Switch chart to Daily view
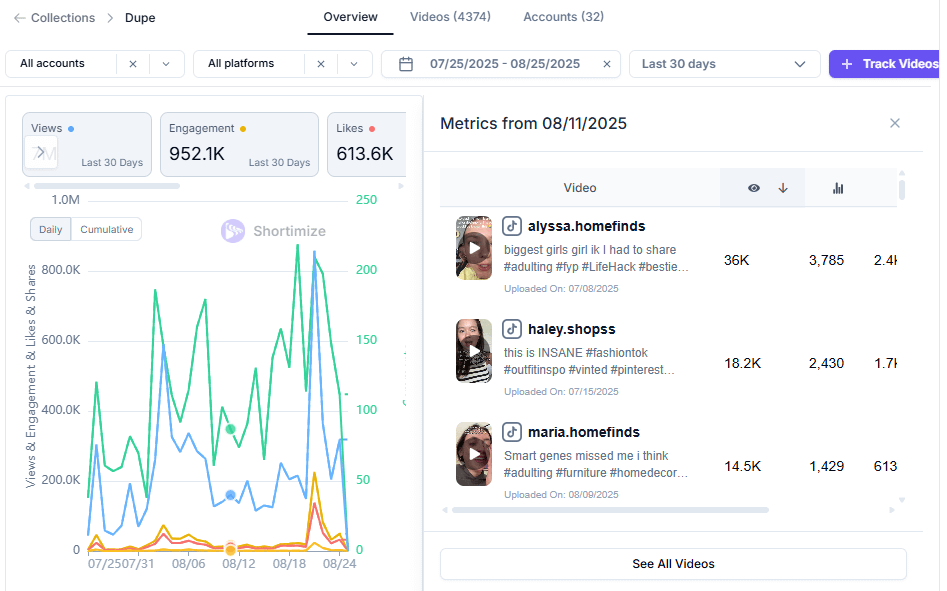Viewport: 947px width, 591px height. click(x=51, y=229)
